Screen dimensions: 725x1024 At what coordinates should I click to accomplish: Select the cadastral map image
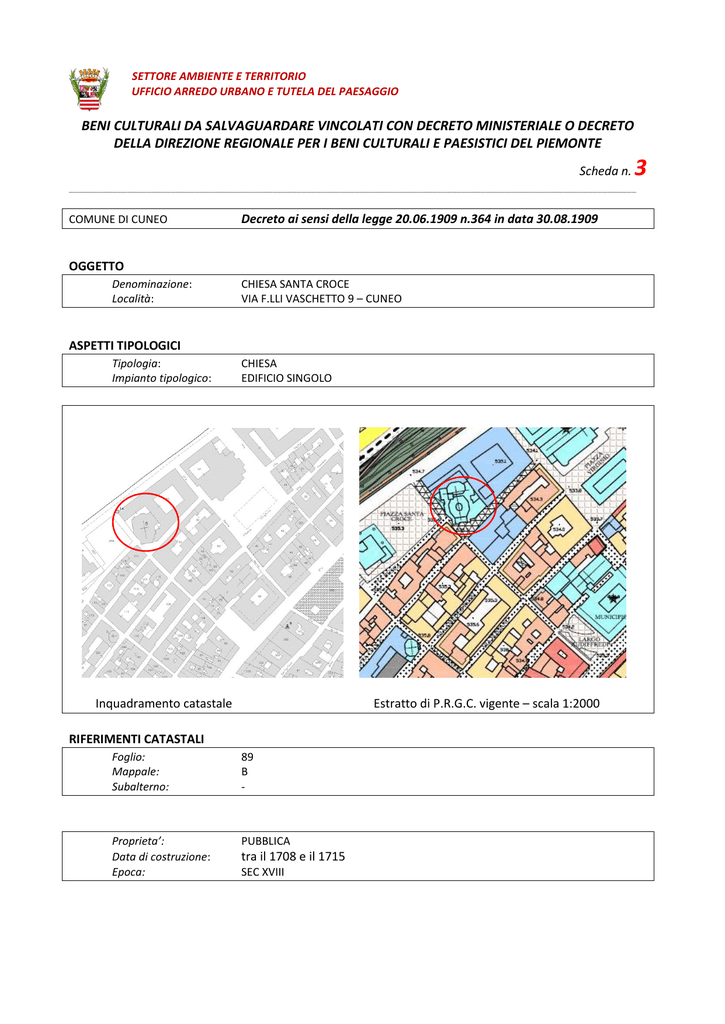coord(212,552)
